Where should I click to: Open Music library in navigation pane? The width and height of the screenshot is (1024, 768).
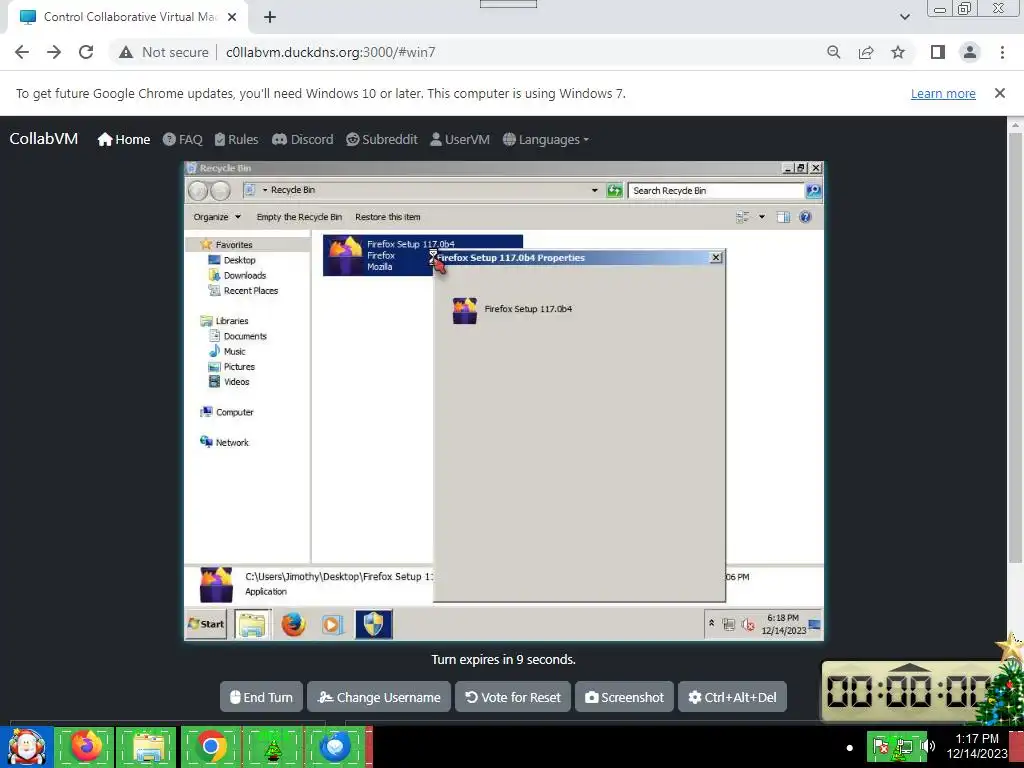(234, 351)
